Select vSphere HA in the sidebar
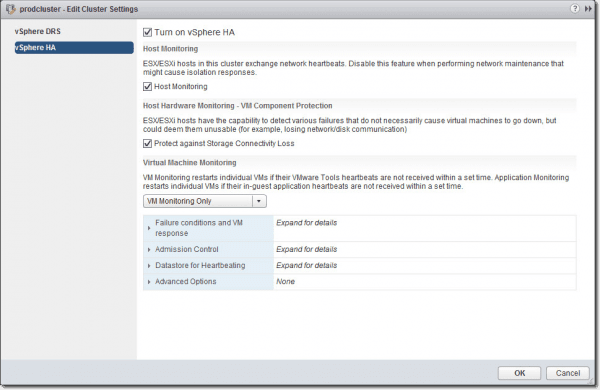600x390 pixels. (74, 47)
